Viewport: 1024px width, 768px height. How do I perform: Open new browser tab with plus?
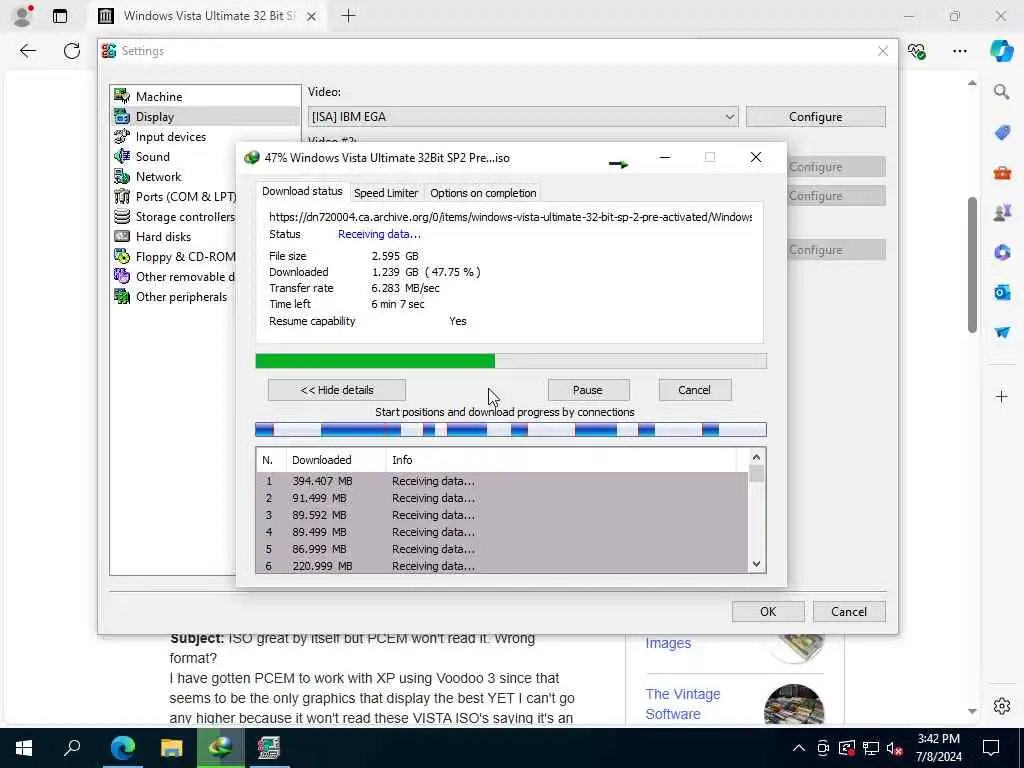pyautogui.click(x=349, y=16)
